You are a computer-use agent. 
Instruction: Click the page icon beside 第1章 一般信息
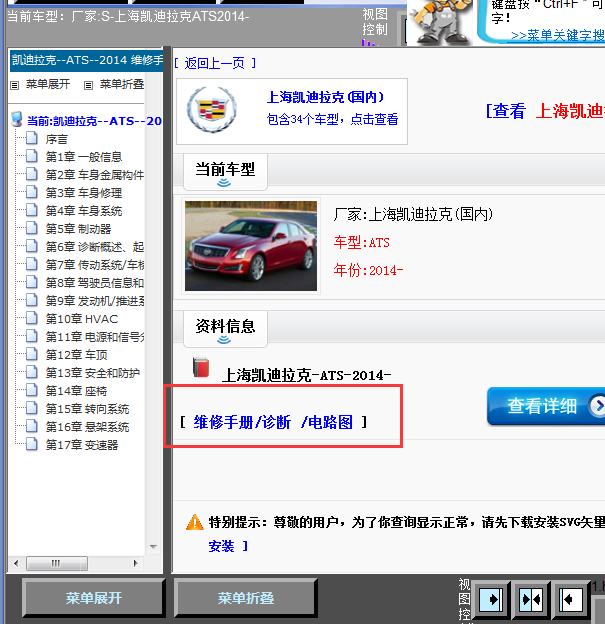coord(32,156)
